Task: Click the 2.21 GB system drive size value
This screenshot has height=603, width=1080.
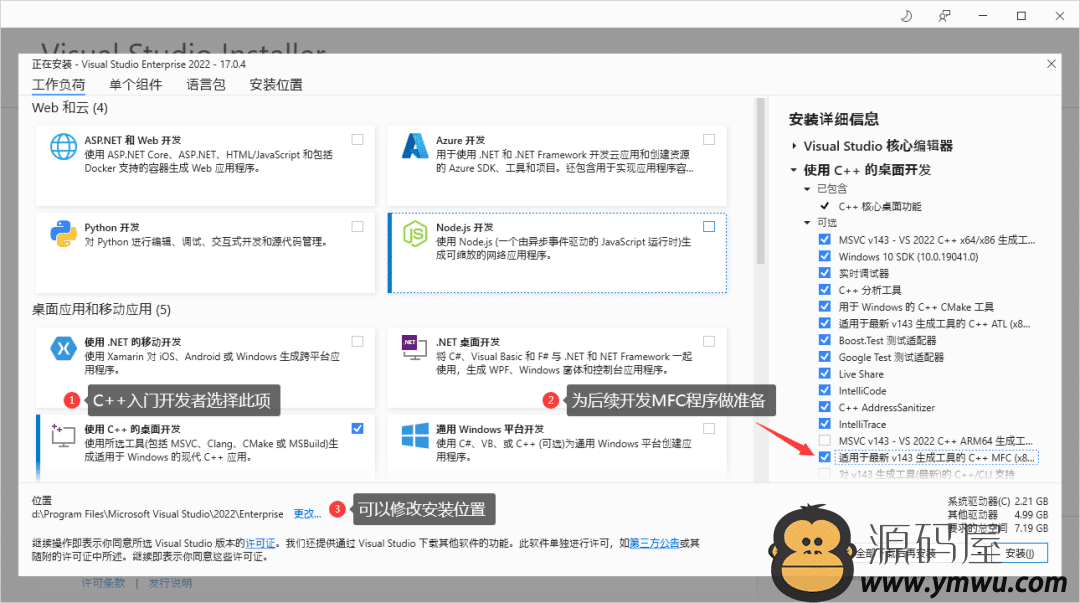Action: (x=1031, y=501)
